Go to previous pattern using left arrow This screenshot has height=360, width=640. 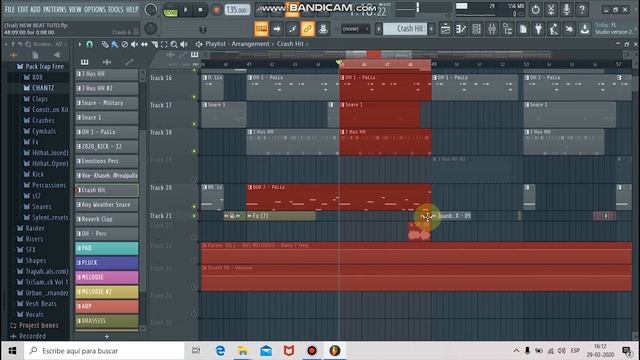(x=379, y=29)
